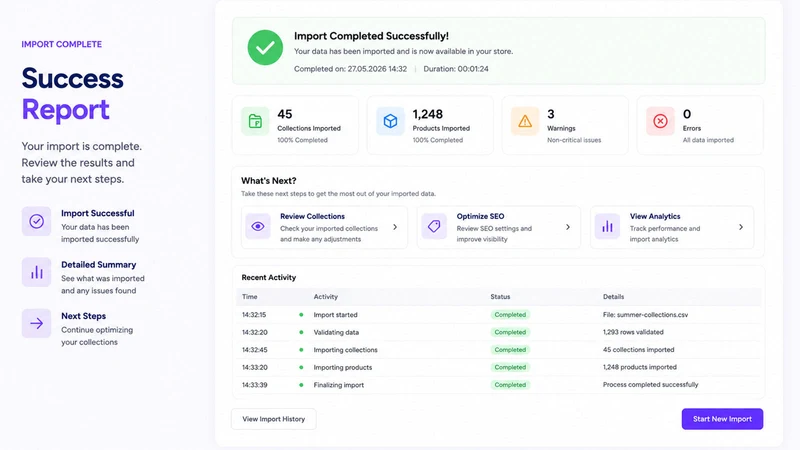This screenshot has width=800, height=450.
Task: Select the Detailed Summary sidebar heading
Action: point(98,265)
